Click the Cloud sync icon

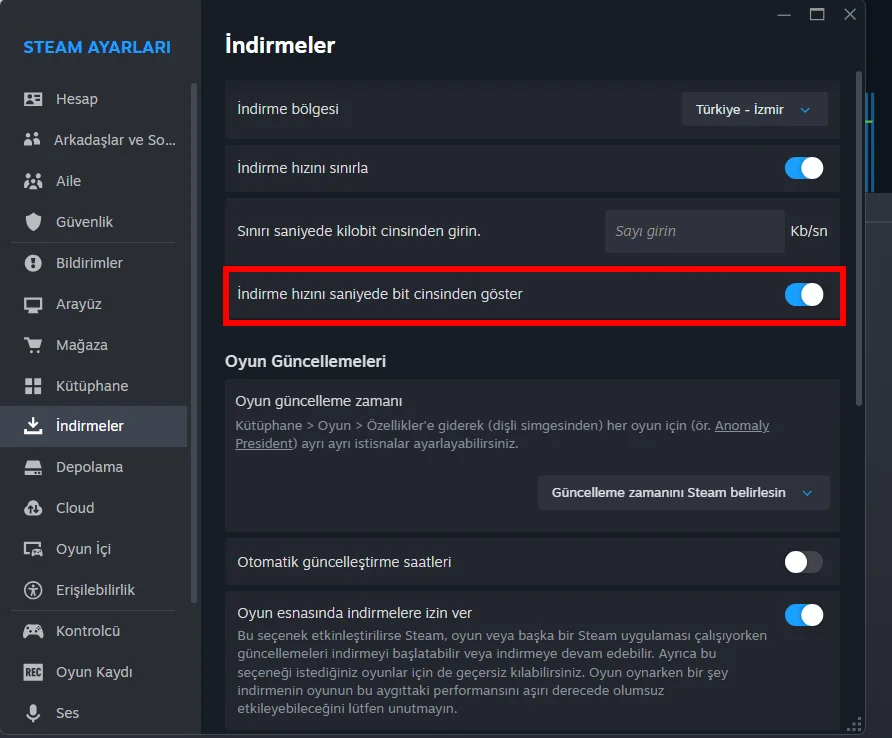click(x=33, y=508)
